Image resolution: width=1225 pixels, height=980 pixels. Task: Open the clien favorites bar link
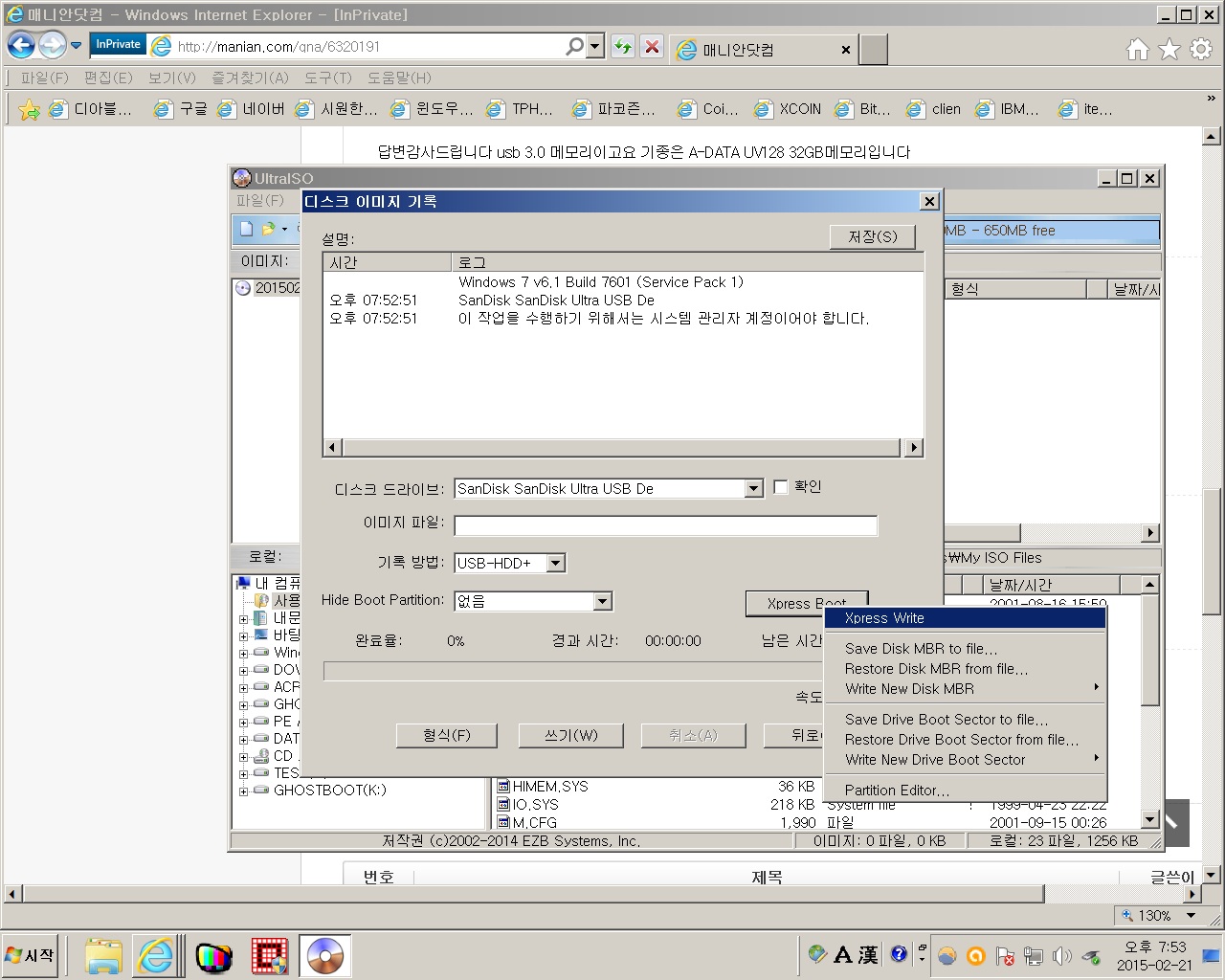click(x=934, y=110)
